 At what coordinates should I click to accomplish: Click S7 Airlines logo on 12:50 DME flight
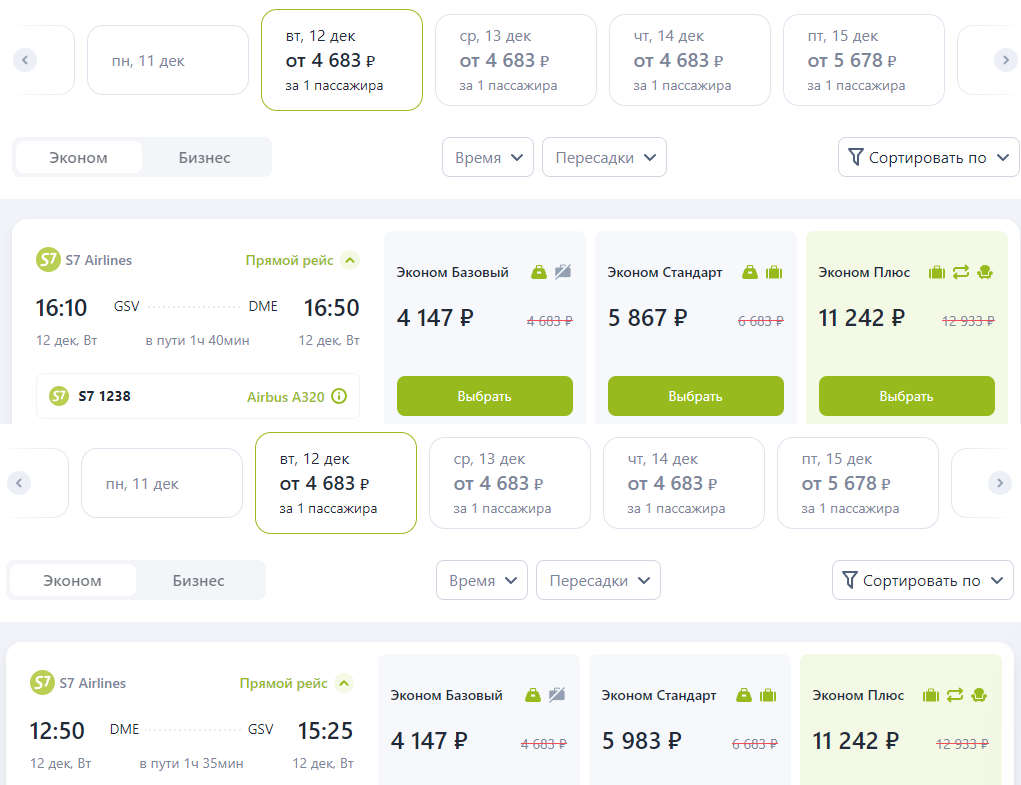(x=42, y=683)
